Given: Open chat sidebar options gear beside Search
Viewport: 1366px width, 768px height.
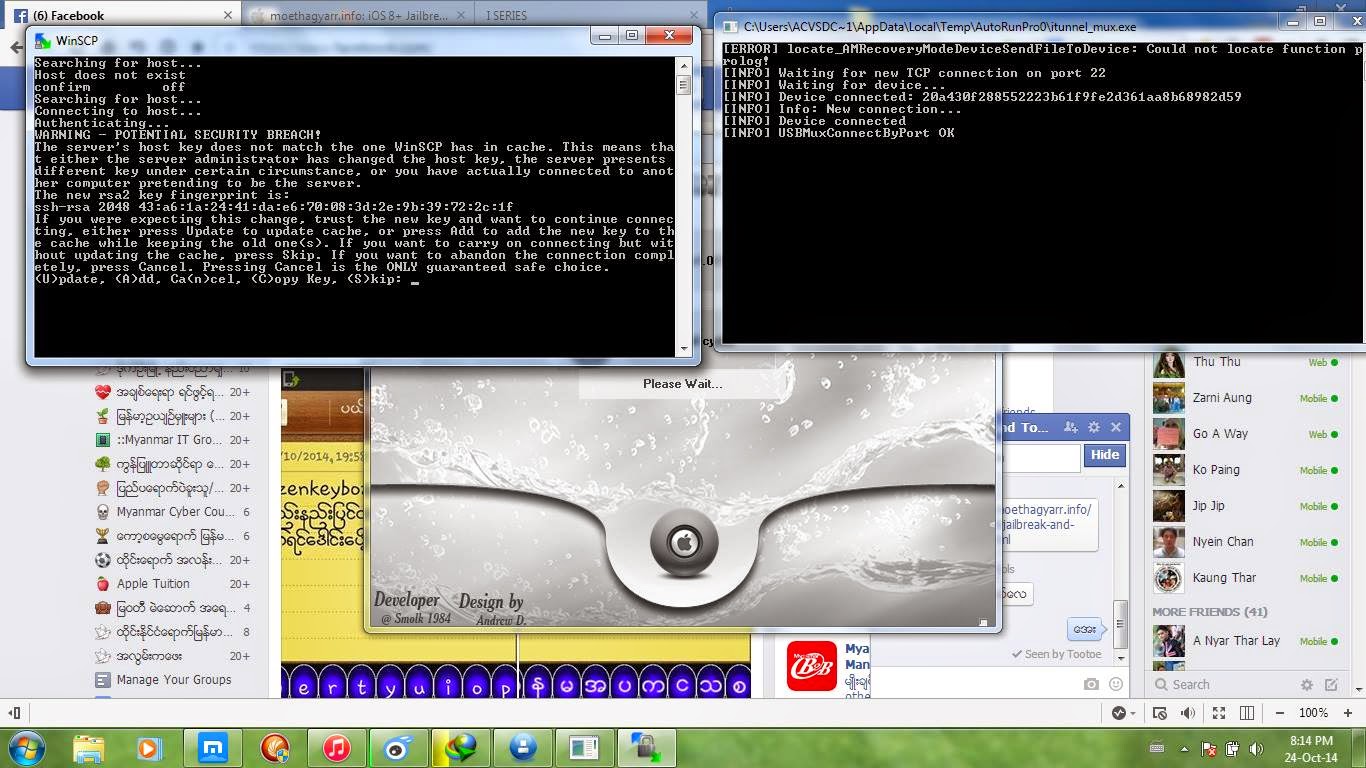Looking at the screenshot, I should [x=1307, y=685].
